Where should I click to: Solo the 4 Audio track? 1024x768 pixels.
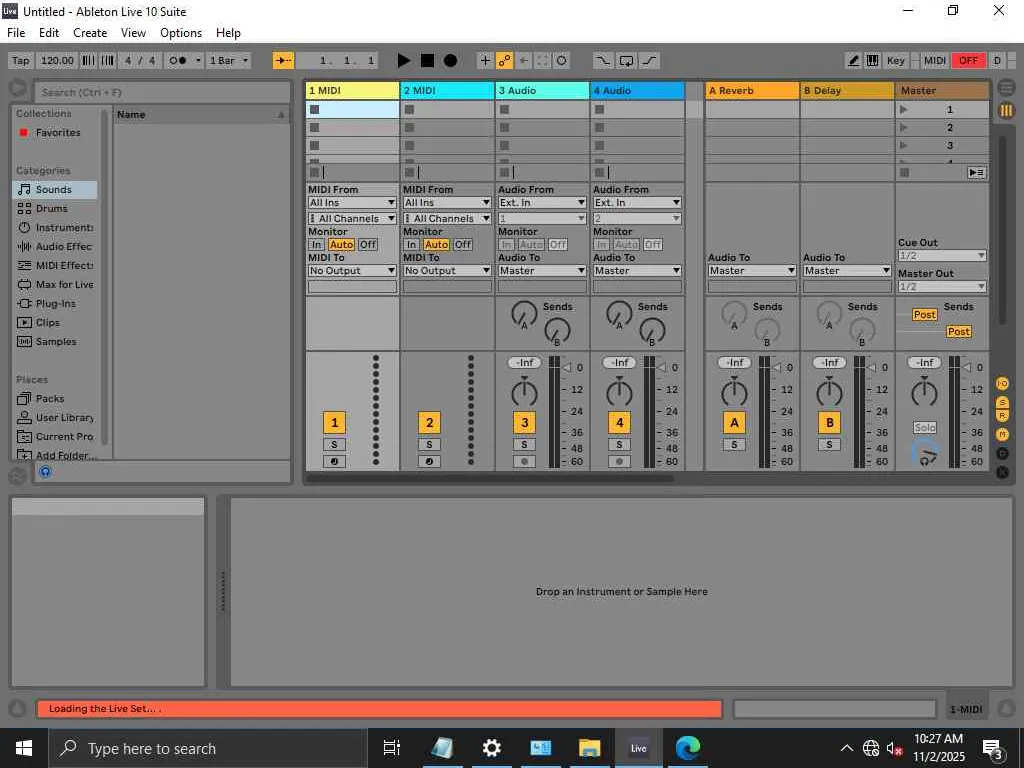tap(619, 445)
